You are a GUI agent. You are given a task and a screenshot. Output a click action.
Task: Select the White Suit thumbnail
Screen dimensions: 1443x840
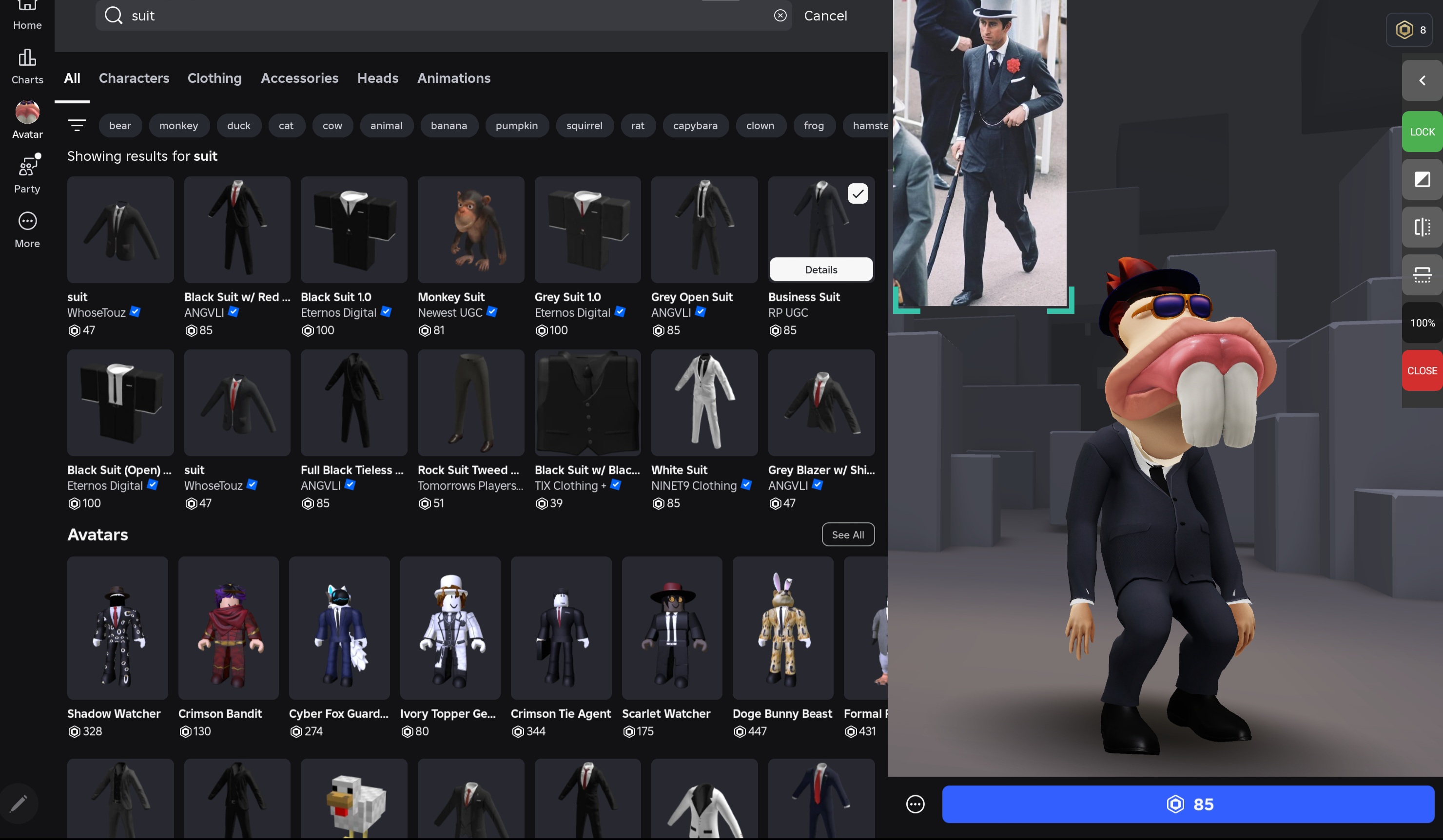(x=704, y=403)
